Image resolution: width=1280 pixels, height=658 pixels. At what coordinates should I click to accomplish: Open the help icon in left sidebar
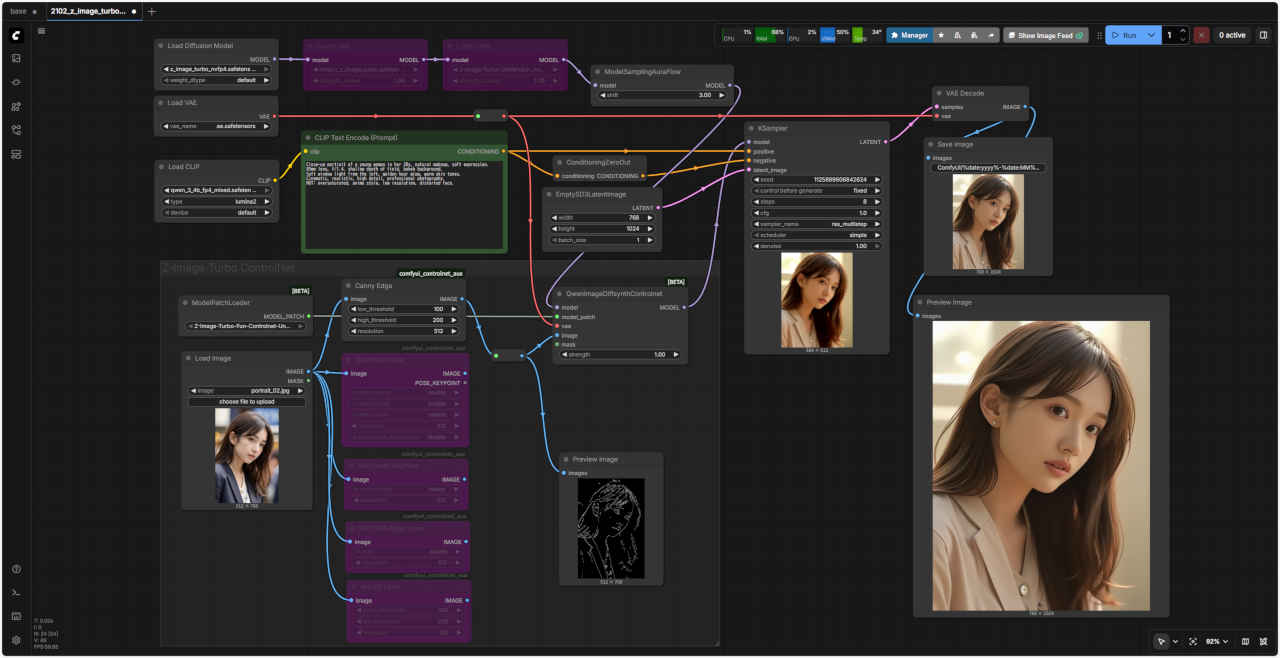click(16, 569)
